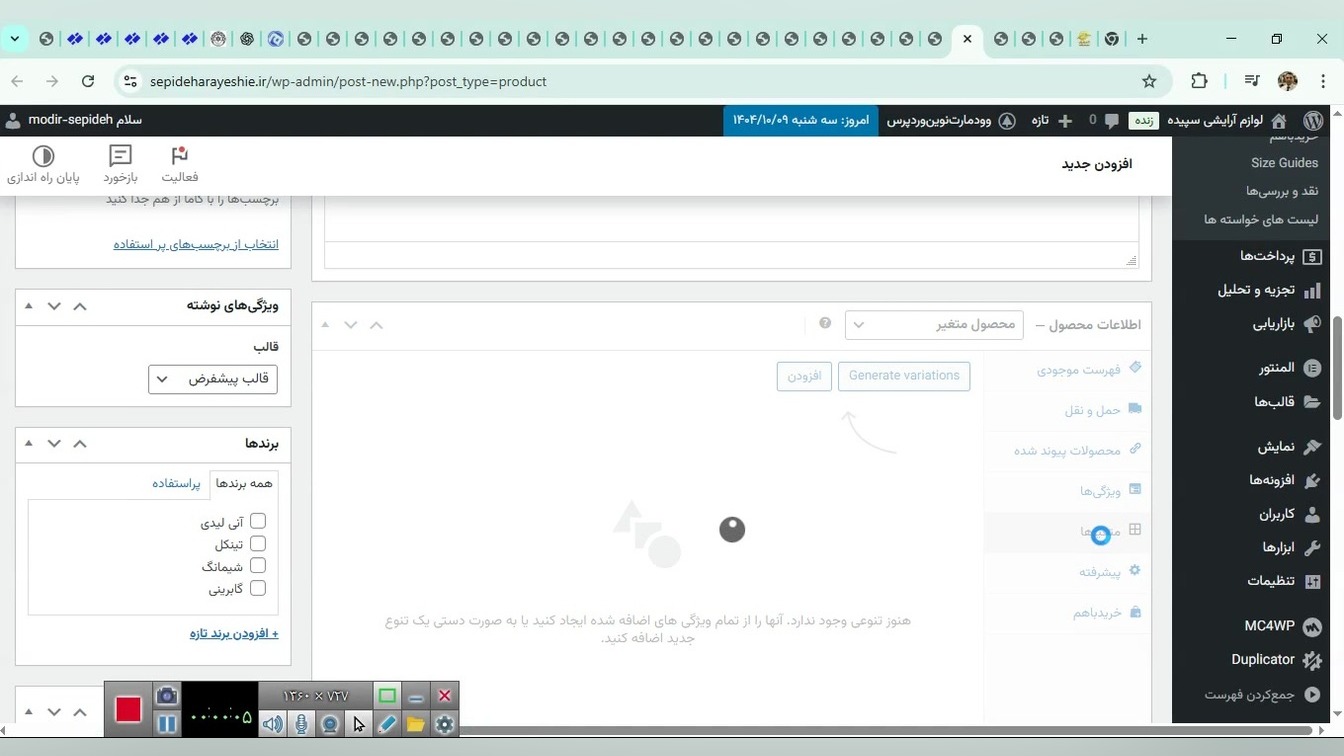This screenshot has height=756, width=1344.
Task: Click the فعالیت (Activity) flag icon
Action: pos(180,156)
